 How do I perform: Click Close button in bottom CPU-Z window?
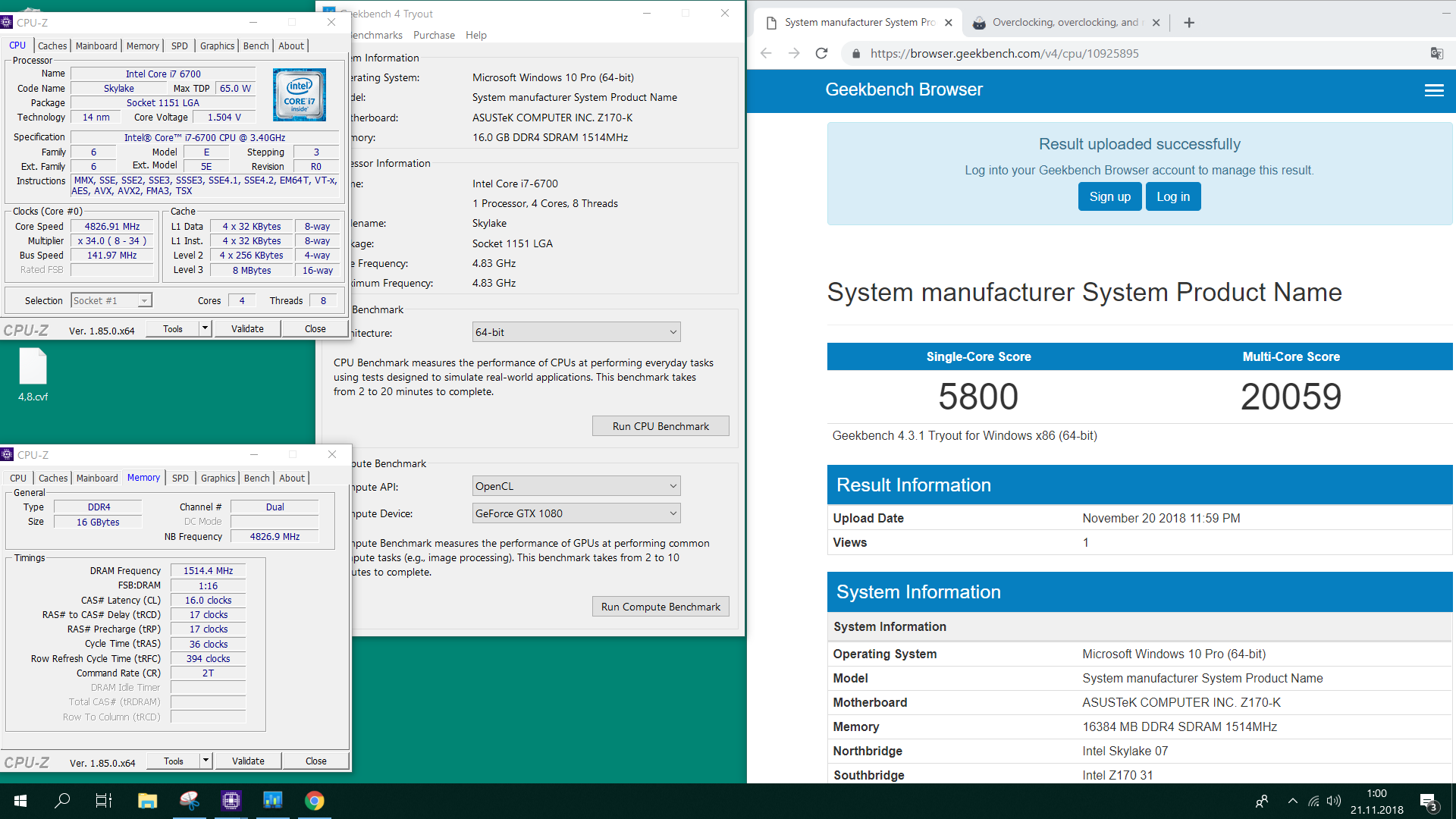pyautogui.click(x=316, y=761)
